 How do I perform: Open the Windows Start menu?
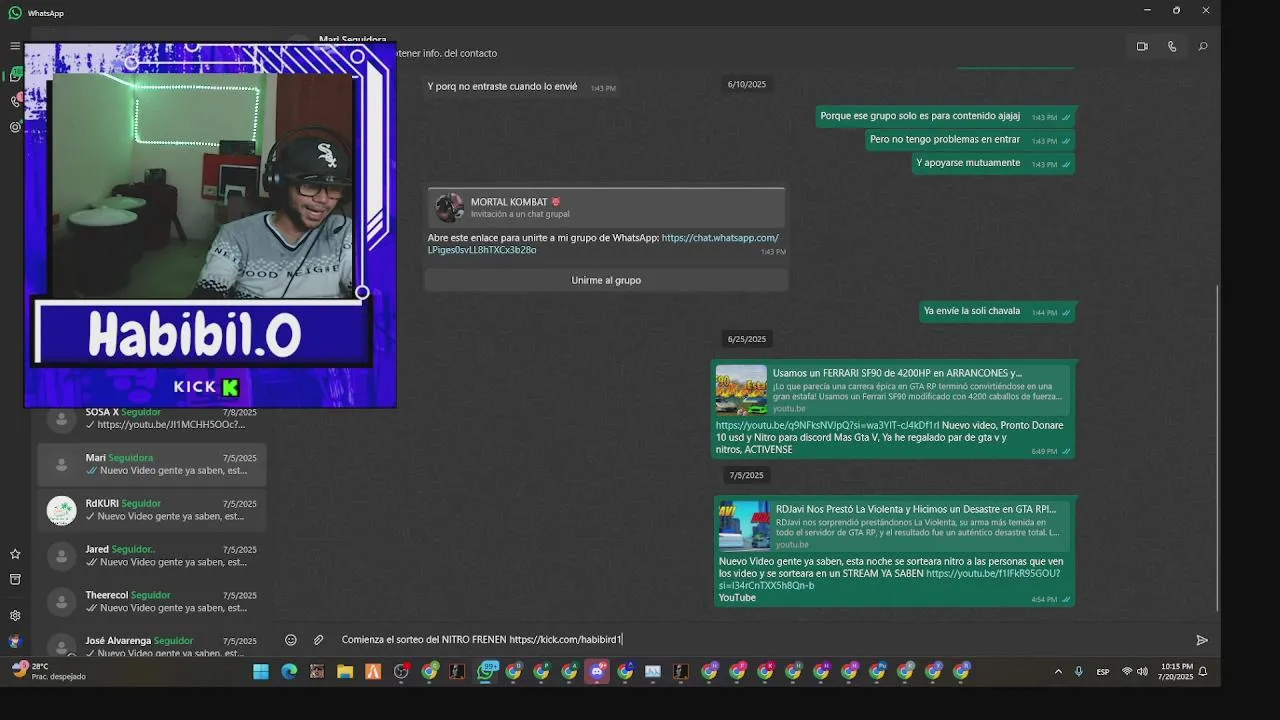[x=261, y=672]
